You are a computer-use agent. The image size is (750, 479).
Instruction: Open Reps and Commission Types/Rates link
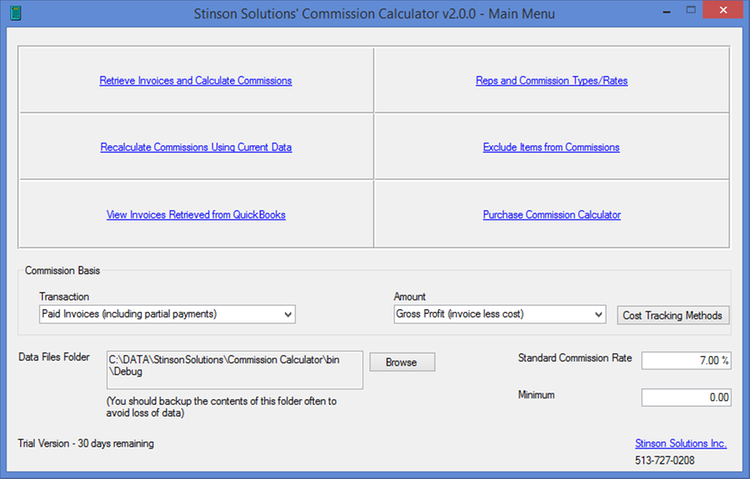coord(551,80)
